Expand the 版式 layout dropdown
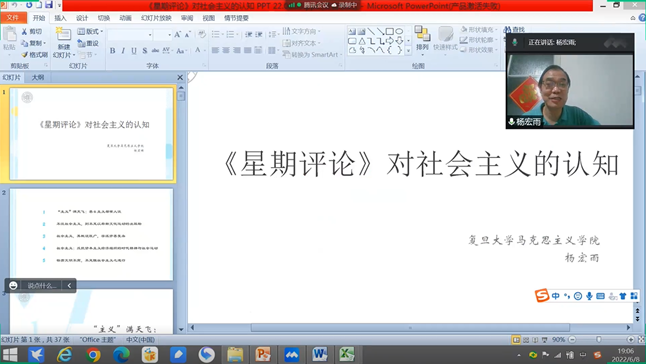Screen dimensions: 646x364 [x=90, y=31]
